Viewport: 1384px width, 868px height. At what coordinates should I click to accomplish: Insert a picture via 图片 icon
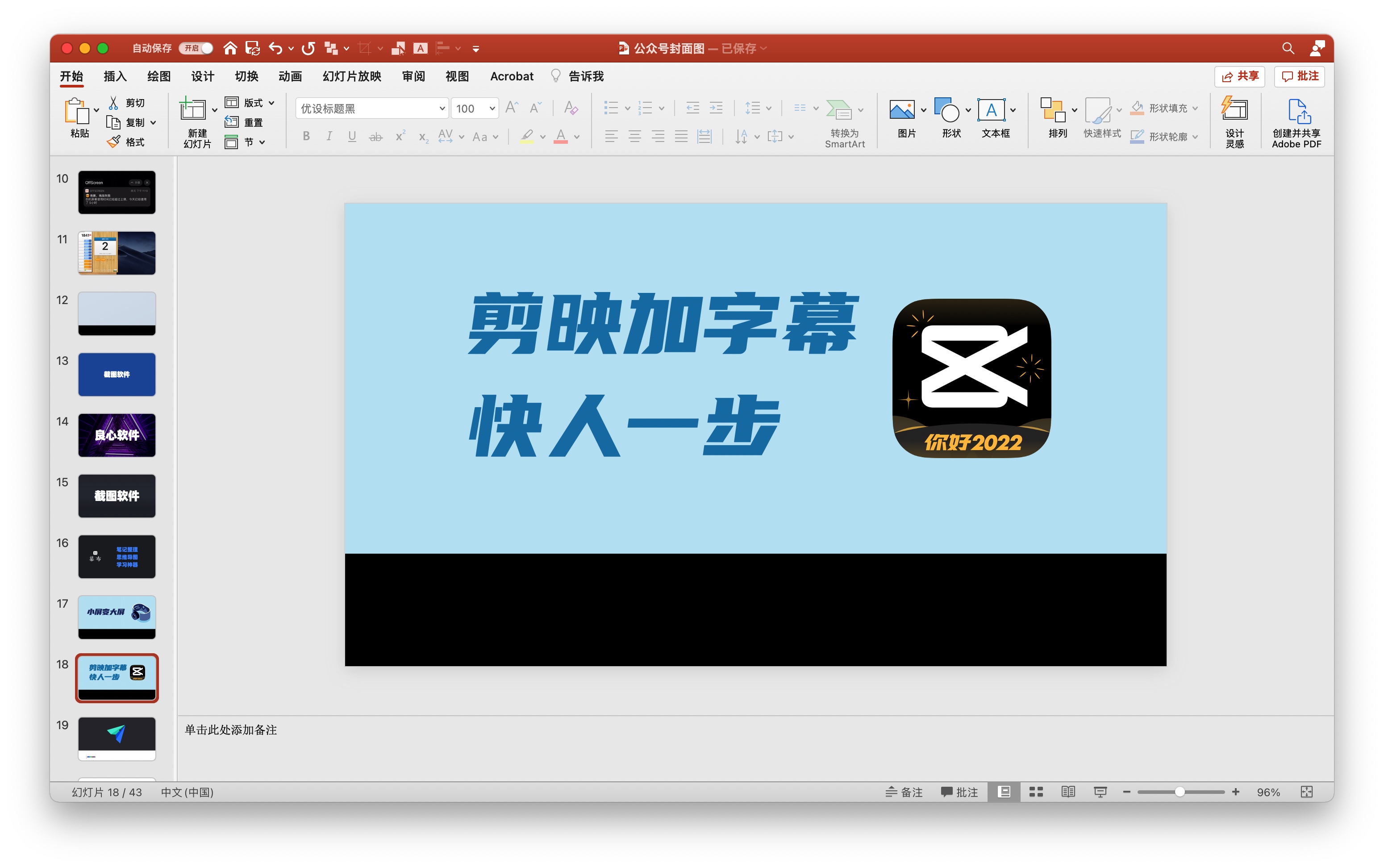902,110
